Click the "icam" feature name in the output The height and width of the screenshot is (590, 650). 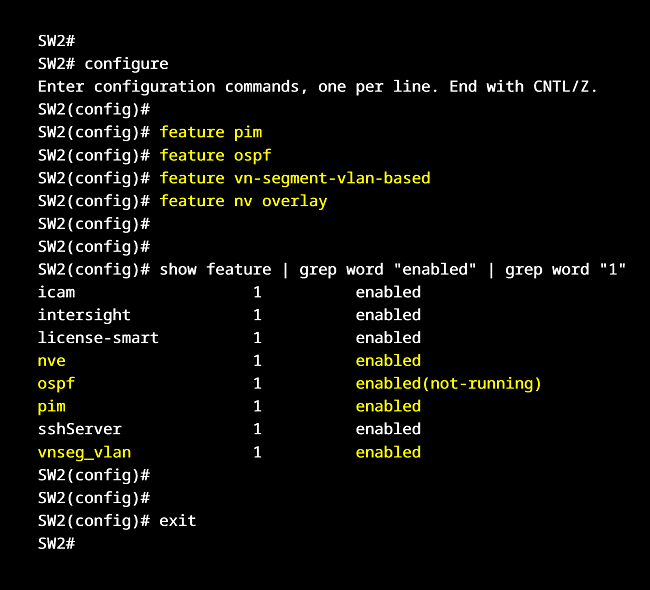tap(56, 292)
